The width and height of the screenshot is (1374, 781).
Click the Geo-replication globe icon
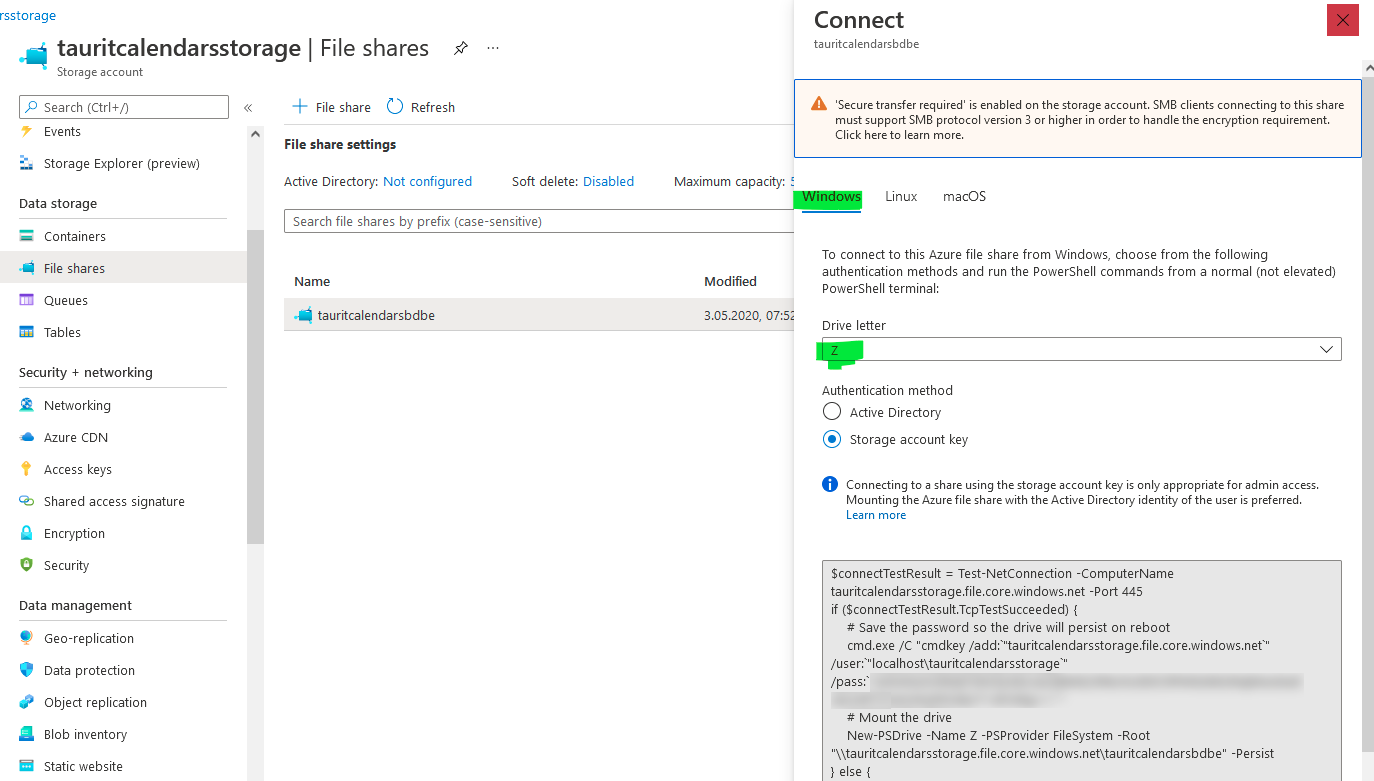click(27, 639)
